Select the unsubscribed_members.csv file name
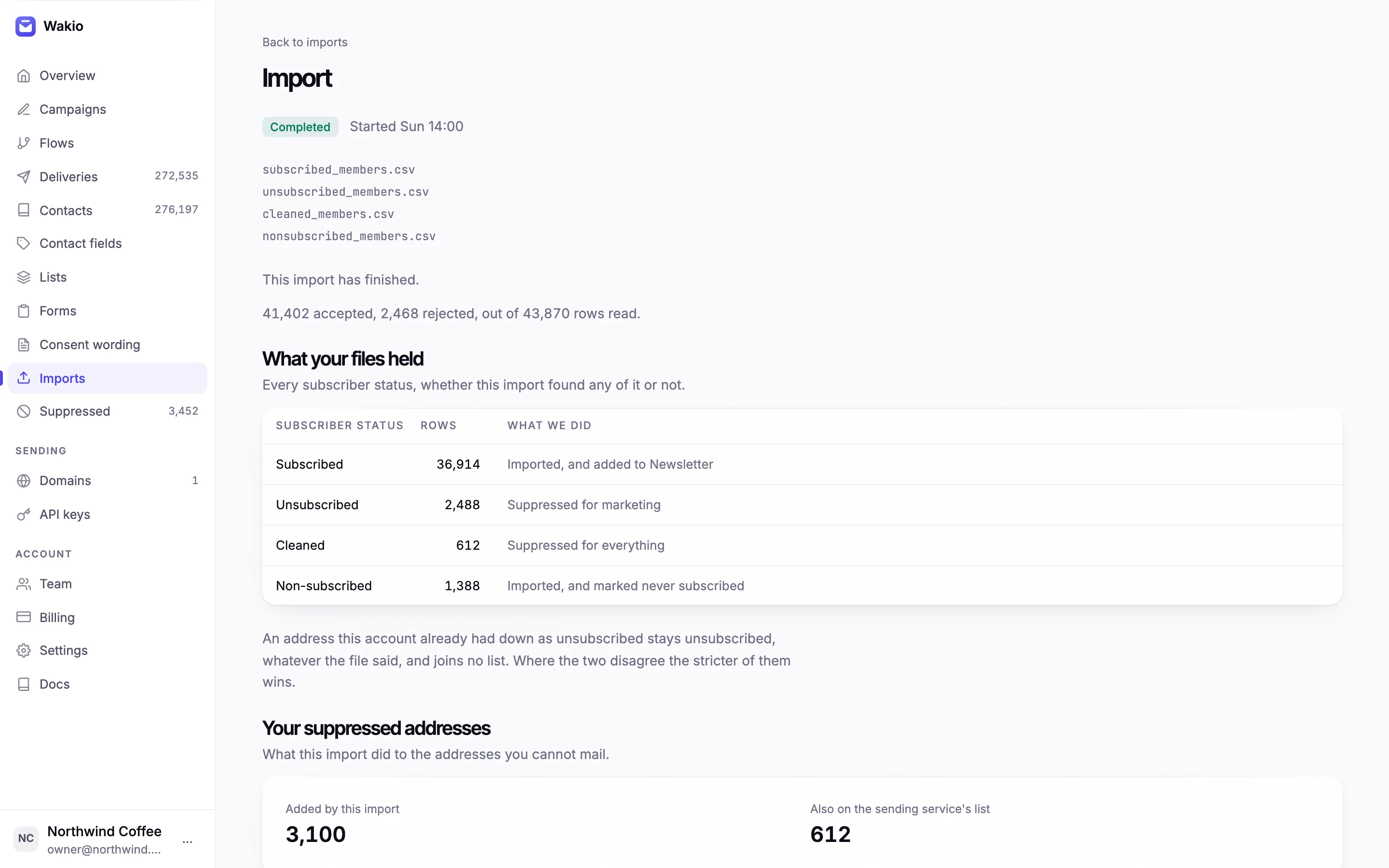1389x868 pixels. point(345,192)
